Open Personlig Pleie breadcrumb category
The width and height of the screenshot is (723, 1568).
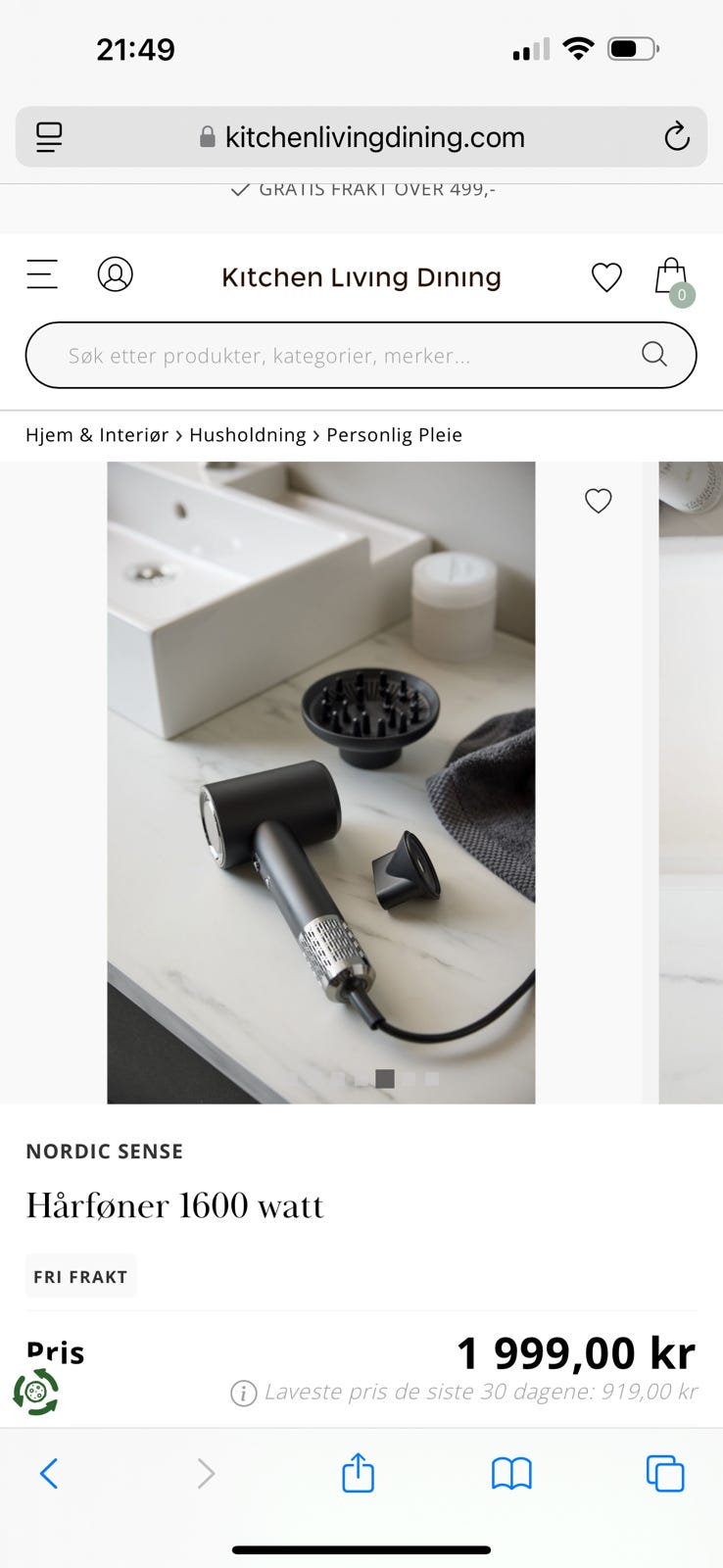tap(394, 435)
